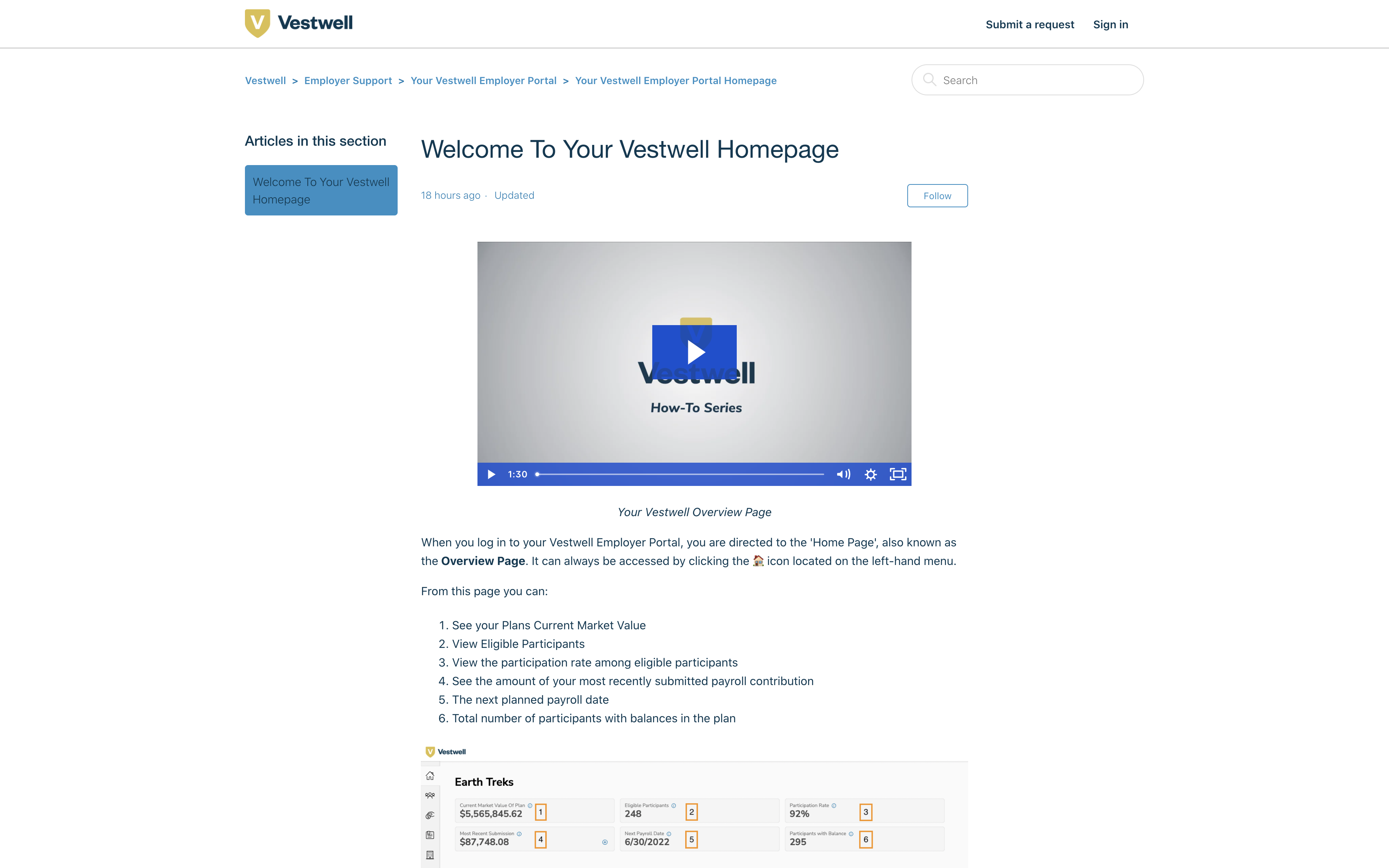Open Your Vestwell Employer Portal breadcrumb
The height and width of the screenshot is (868, 1389).
point(483,80)
